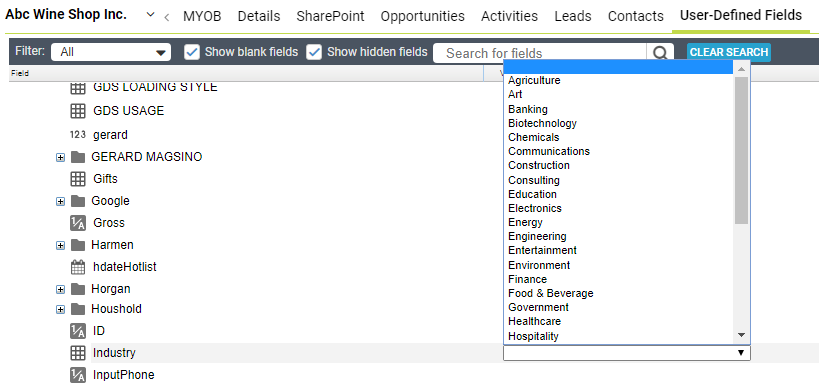This screenshot has width=819, height=386.
Task: Click the Google folder icon
Action: 78,201
